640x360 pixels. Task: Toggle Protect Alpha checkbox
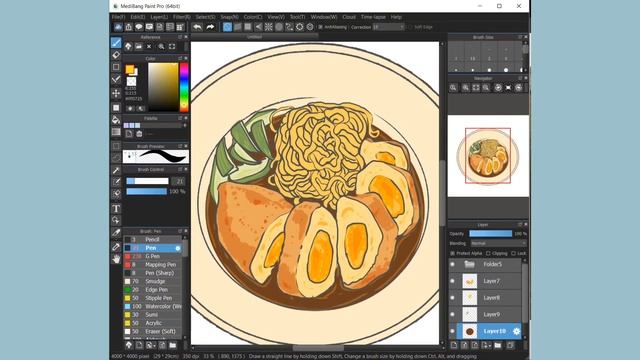click(x=452, y=253)
